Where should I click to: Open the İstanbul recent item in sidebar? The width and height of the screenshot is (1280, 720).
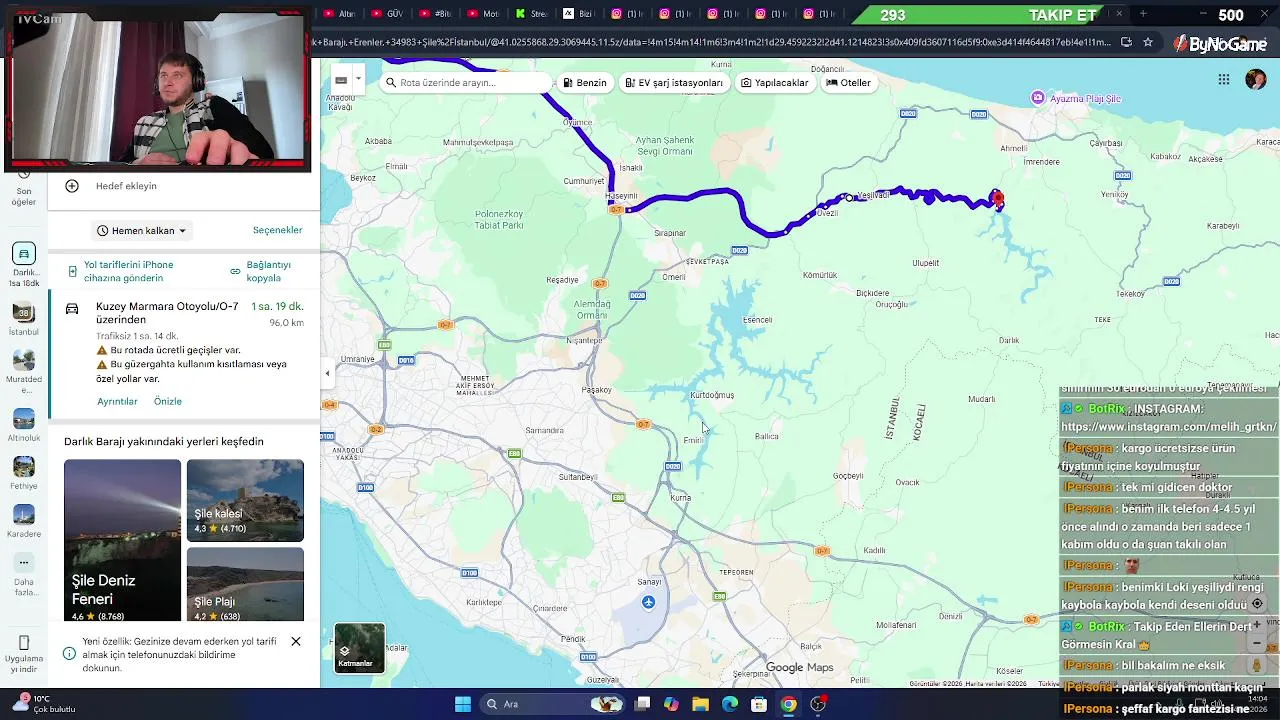(24, 313)
